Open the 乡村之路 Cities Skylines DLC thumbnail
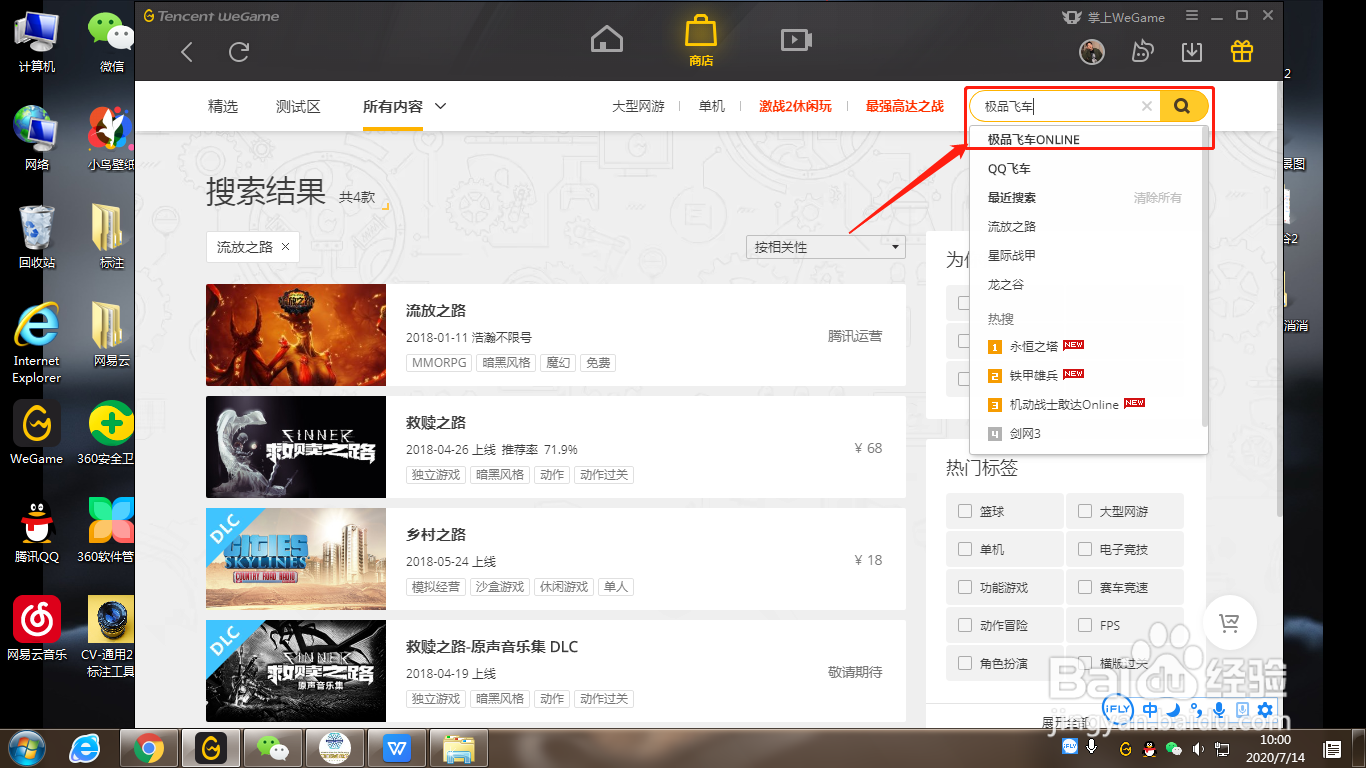 (296, 559)
